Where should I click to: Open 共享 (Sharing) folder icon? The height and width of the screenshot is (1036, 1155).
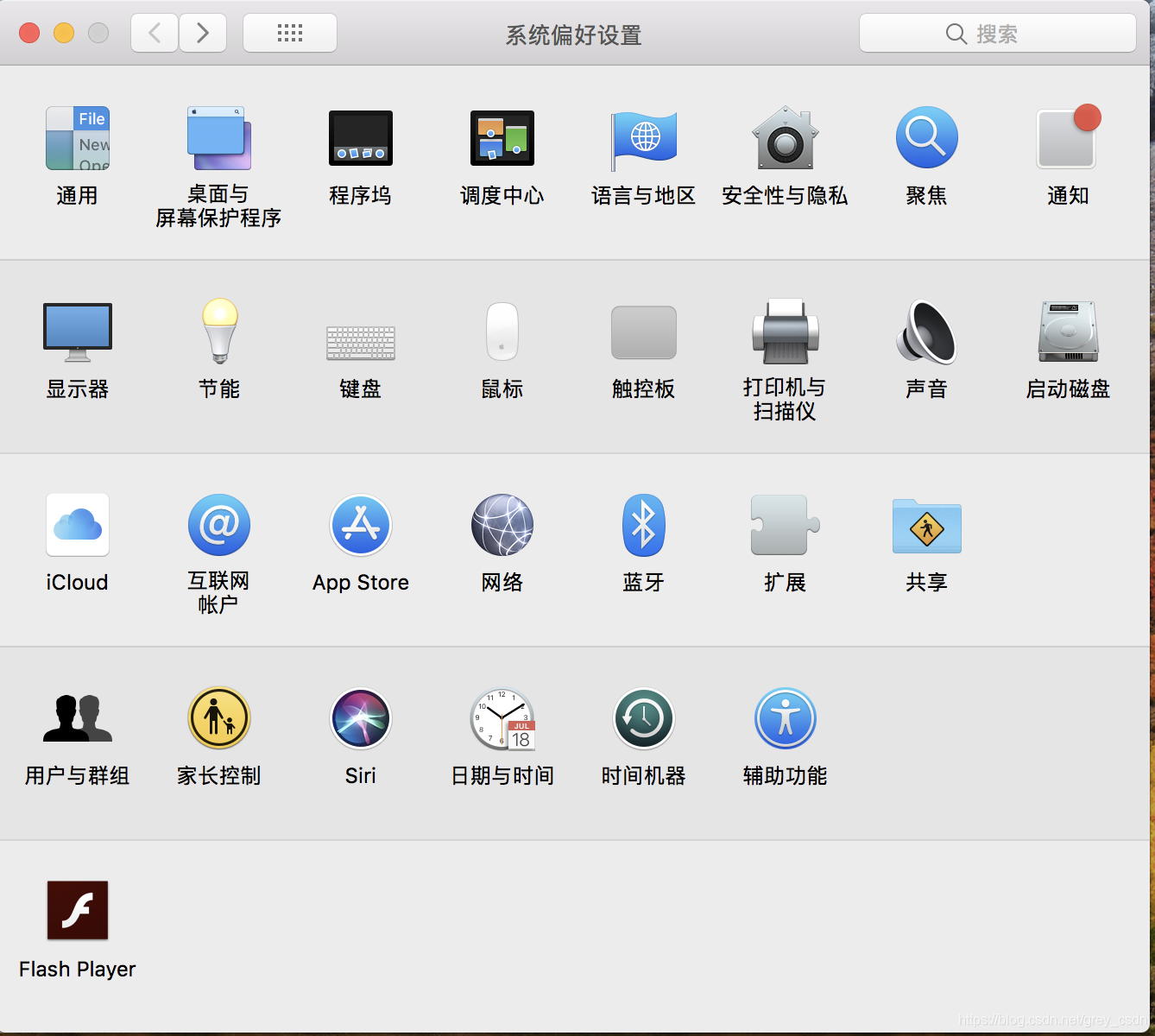(x=927, y=526)
